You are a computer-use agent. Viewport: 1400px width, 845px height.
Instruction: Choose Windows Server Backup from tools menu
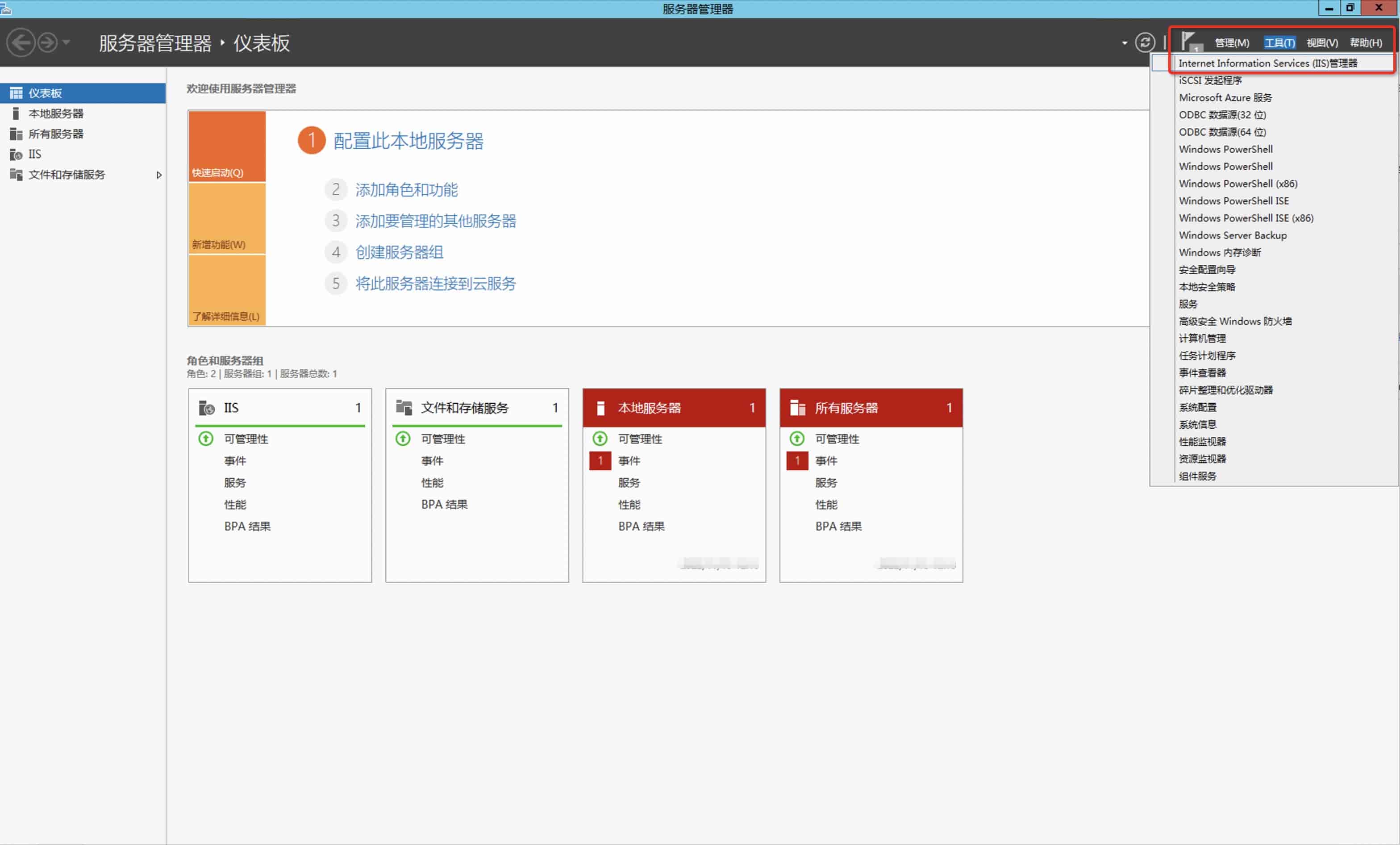[x=1233, y=235]
